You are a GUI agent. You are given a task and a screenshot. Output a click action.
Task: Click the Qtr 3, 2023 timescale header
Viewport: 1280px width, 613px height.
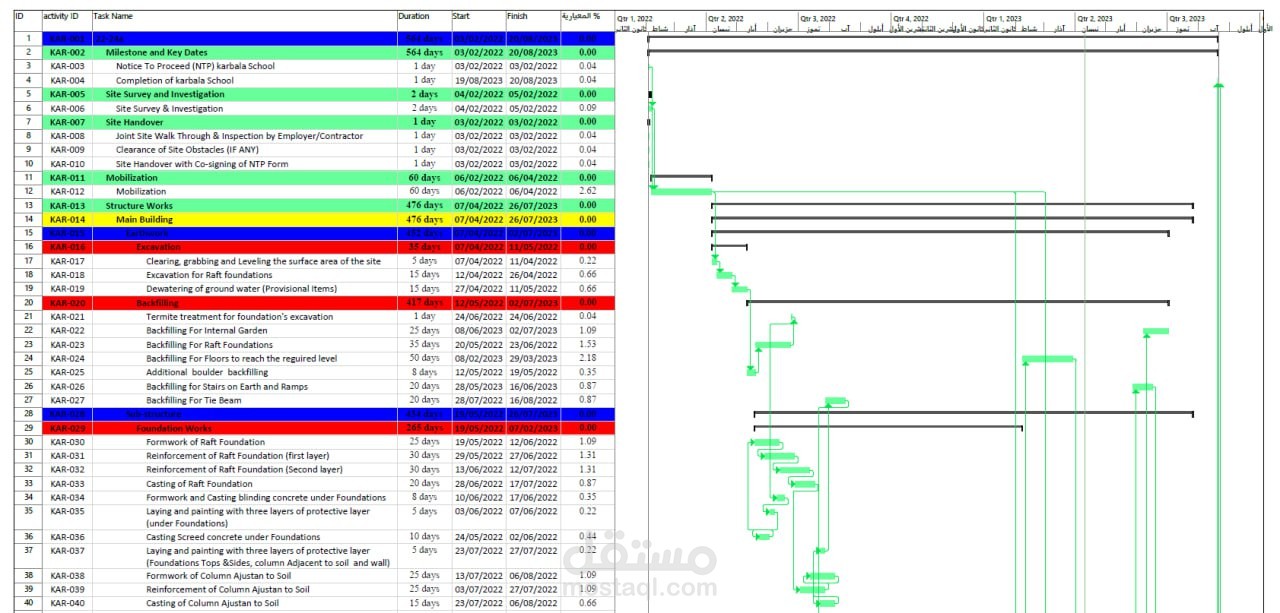coord(1188,19)
